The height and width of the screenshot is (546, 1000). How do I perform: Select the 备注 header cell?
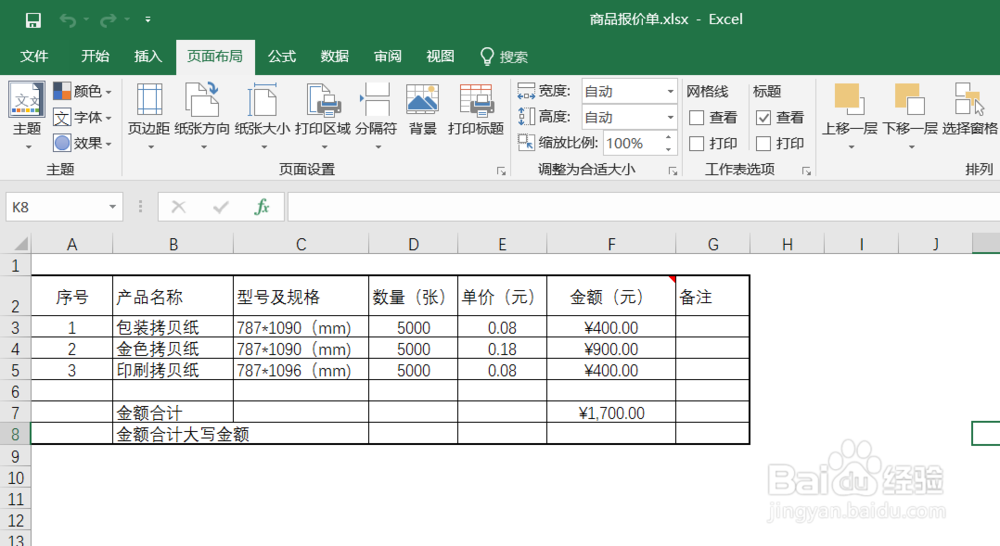point(712,297)
